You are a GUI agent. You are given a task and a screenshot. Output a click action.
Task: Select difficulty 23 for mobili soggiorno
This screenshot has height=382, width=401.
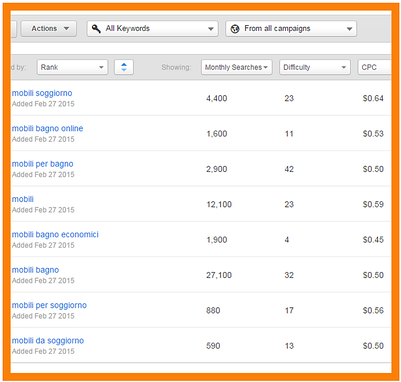point(289,98)
